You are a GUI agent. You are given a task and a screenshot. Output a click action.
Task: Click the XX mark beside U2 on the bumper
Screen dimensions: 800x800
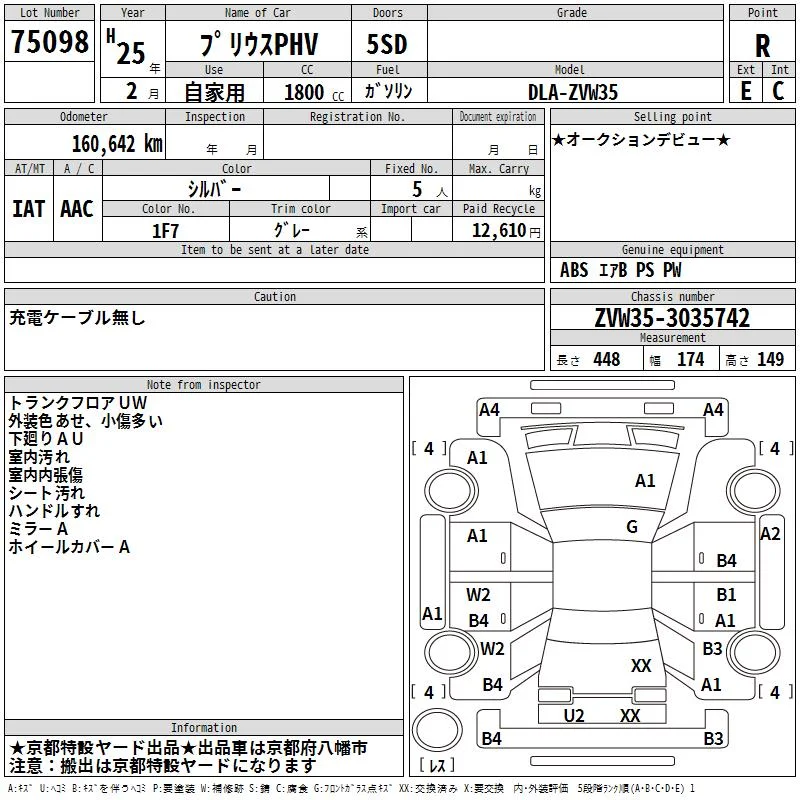tap(630, 715)
